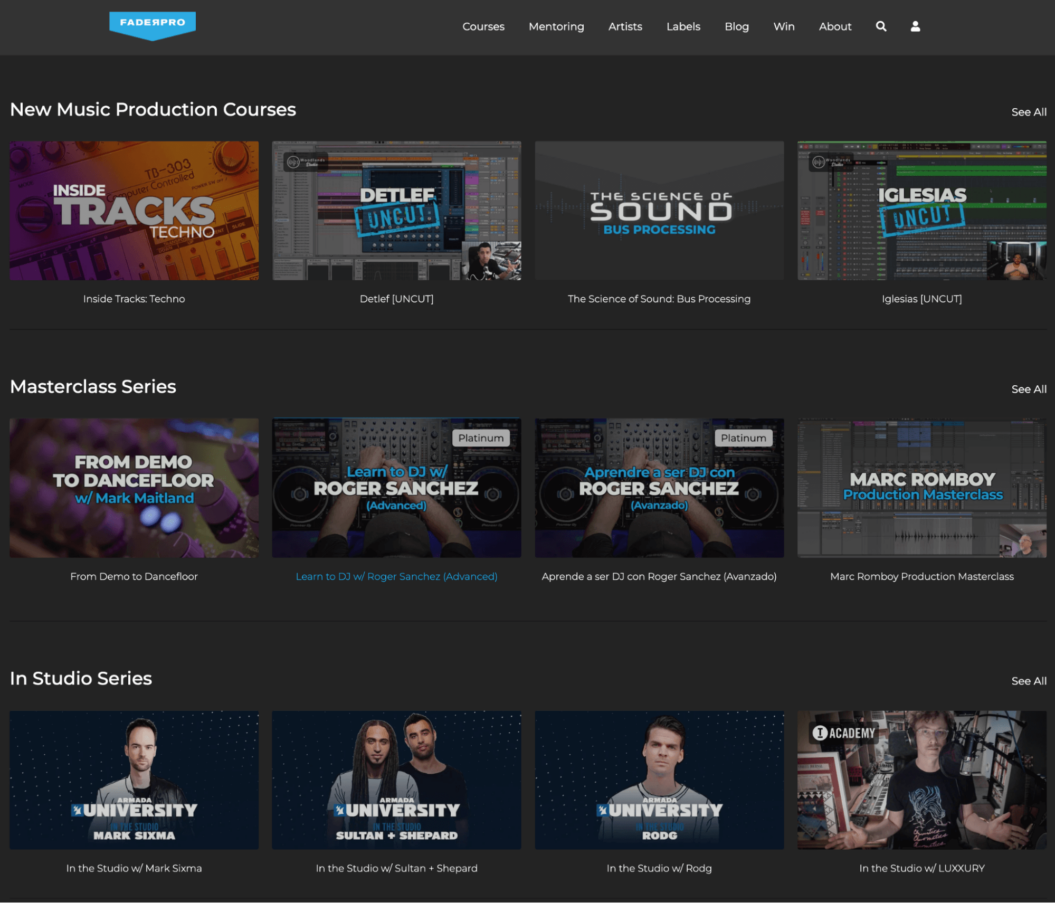Click the 'From Demo to Dancefloor' title
The image size is (1055, 903).
pos(134,576)
